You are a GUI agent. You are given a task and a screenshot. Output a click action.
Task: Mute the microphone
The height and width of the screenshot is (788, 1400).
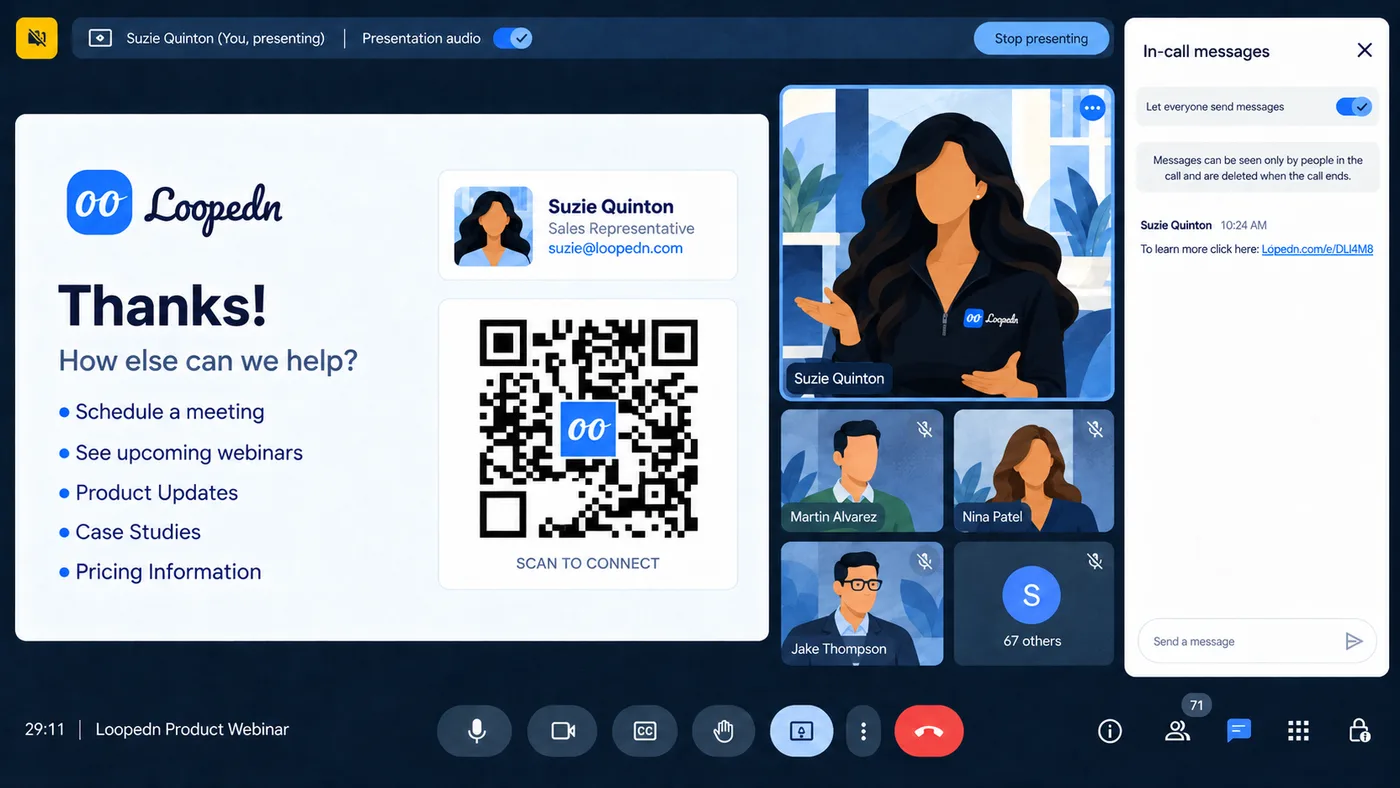point(475,731)
